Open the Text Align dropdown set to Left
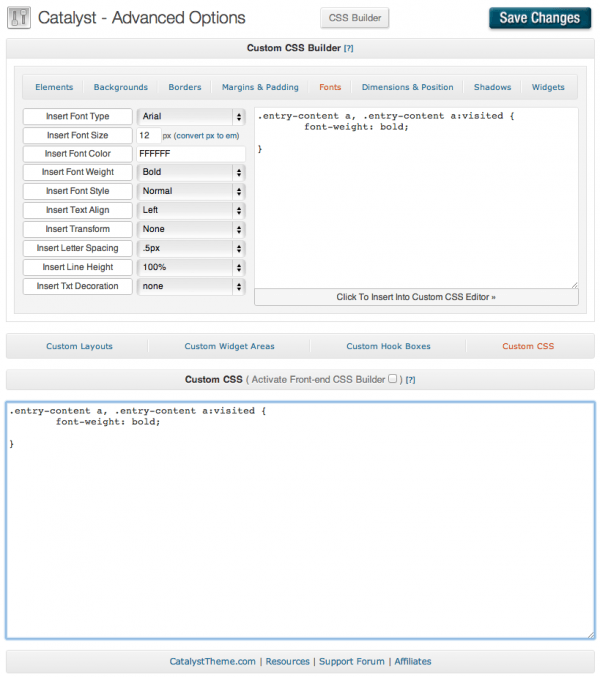The height and width of the screenshot is (677, 600). pyautogui.click(x=191, y=210)
